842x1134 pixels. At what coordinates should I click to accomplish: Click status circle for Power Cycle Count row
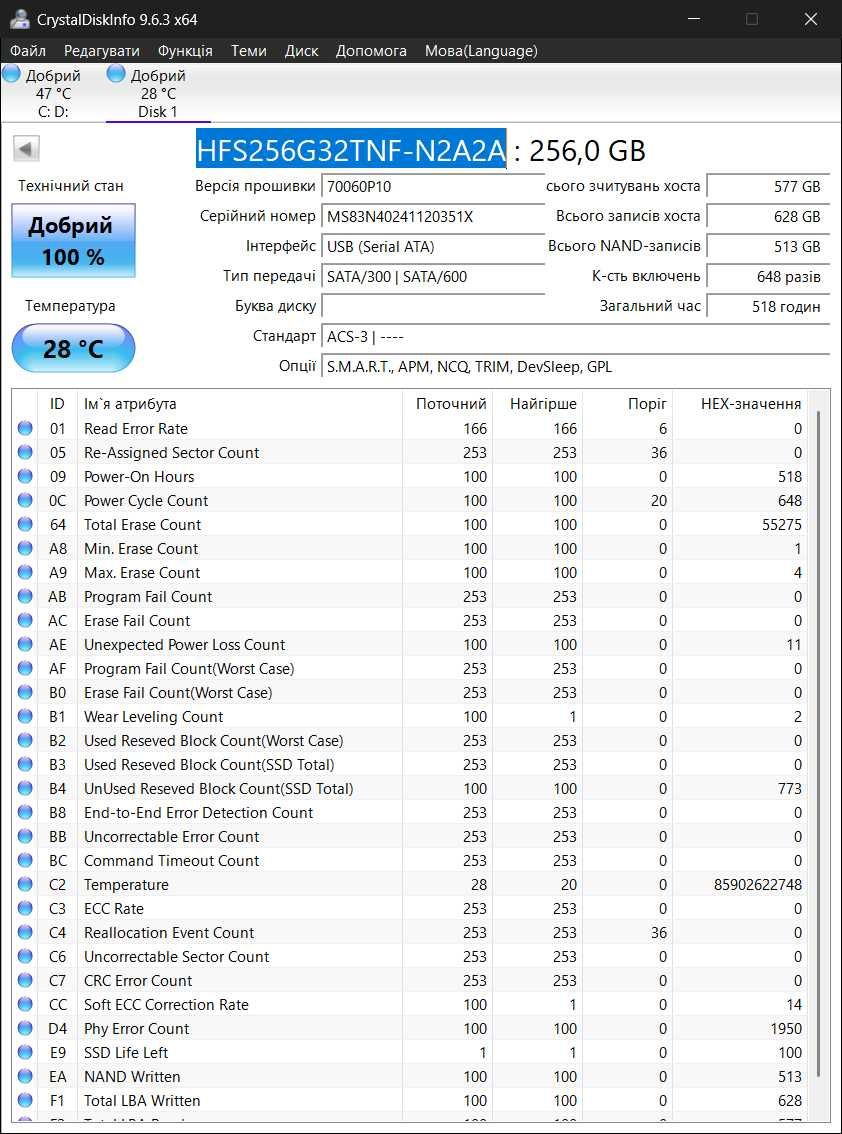tap(25, 500)
